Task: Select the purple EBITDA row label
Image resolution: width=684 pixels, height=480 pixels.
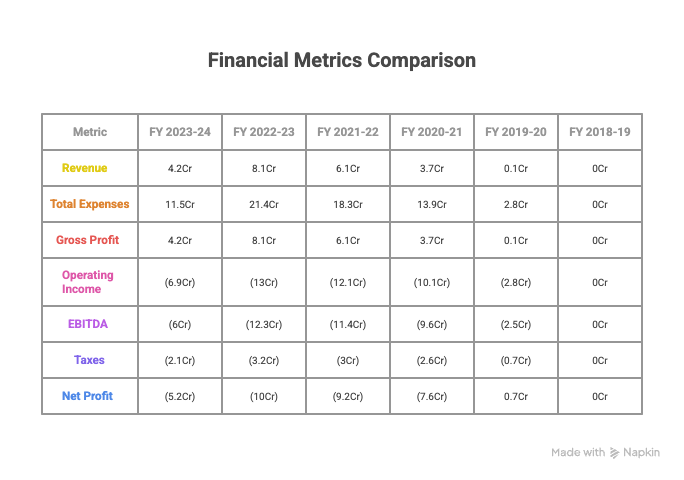Action: pyautogui.click(x=89, y=324)
